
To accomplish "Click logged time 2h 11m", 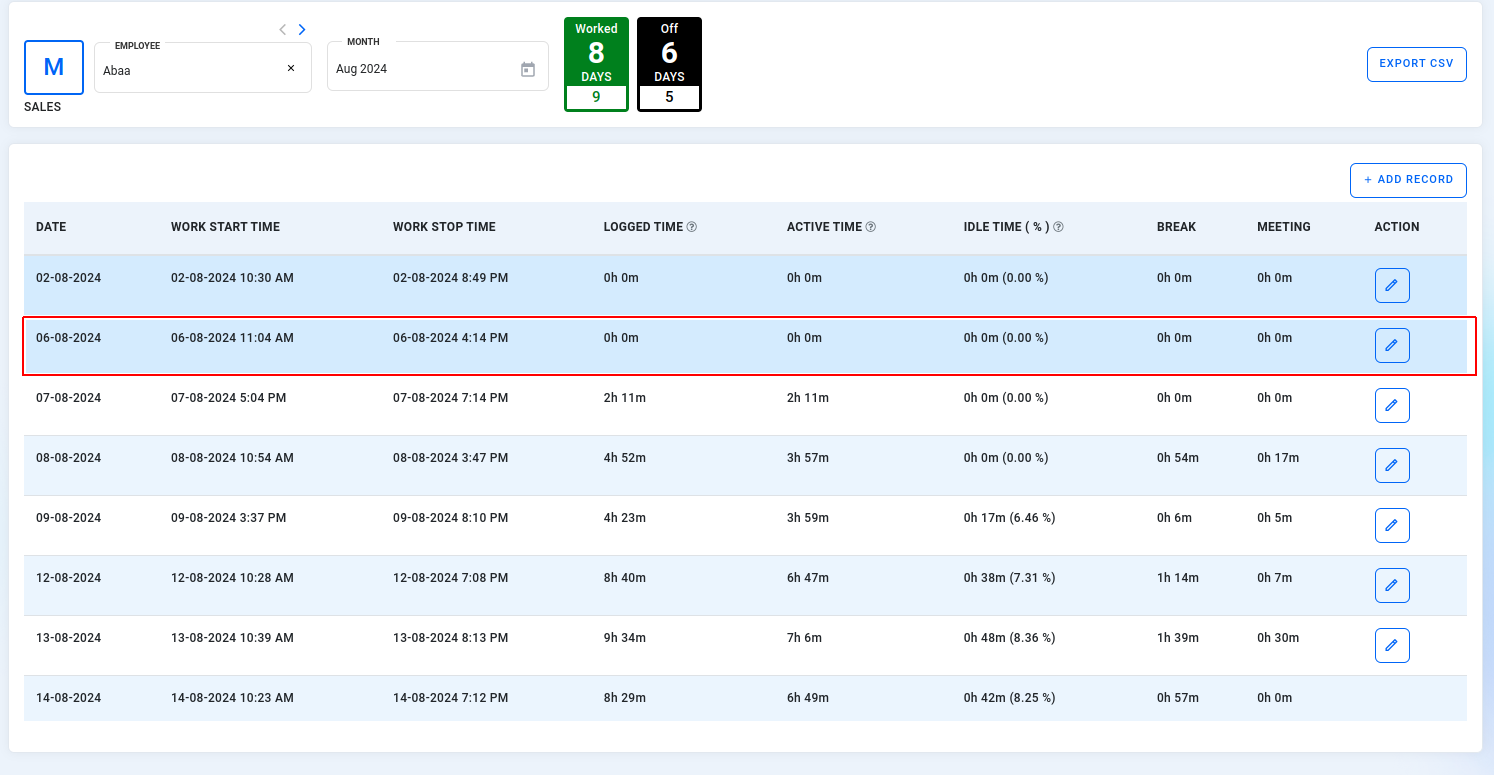I will tap(625, 398).
